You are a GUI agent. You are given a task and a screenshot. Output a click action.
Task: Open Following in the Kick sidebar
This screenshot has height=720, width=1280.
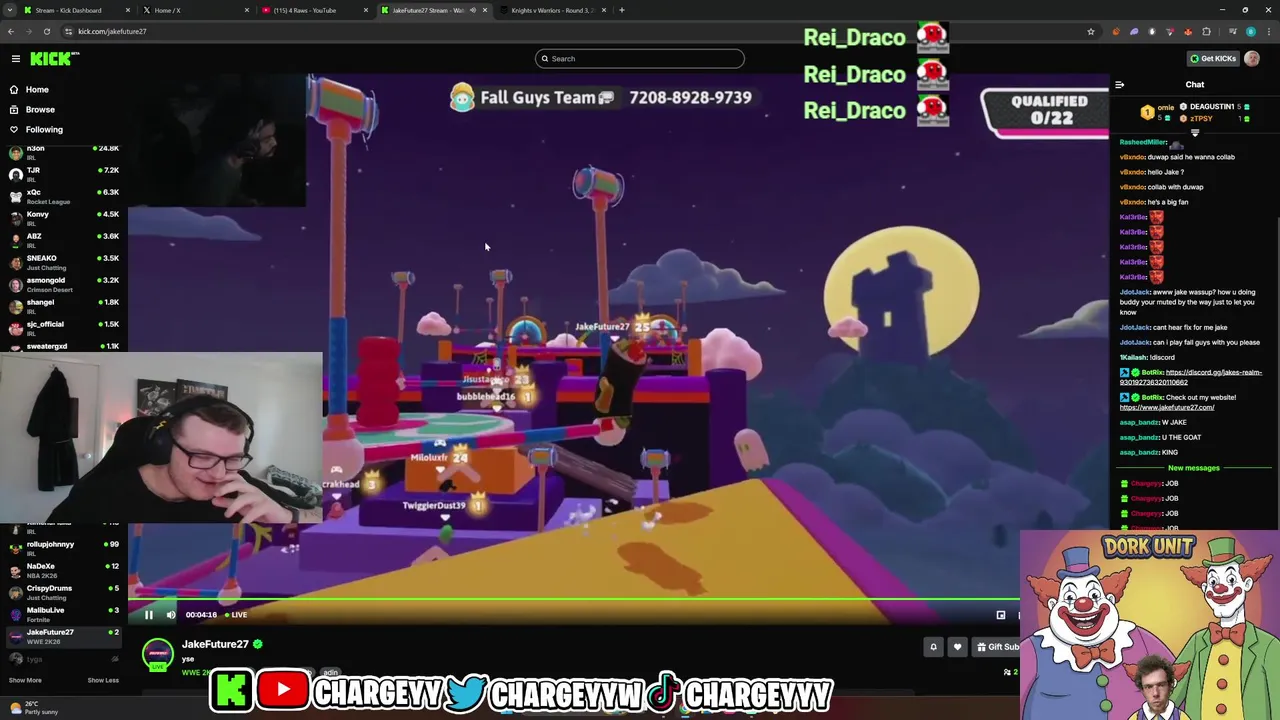tap(44, 129)
